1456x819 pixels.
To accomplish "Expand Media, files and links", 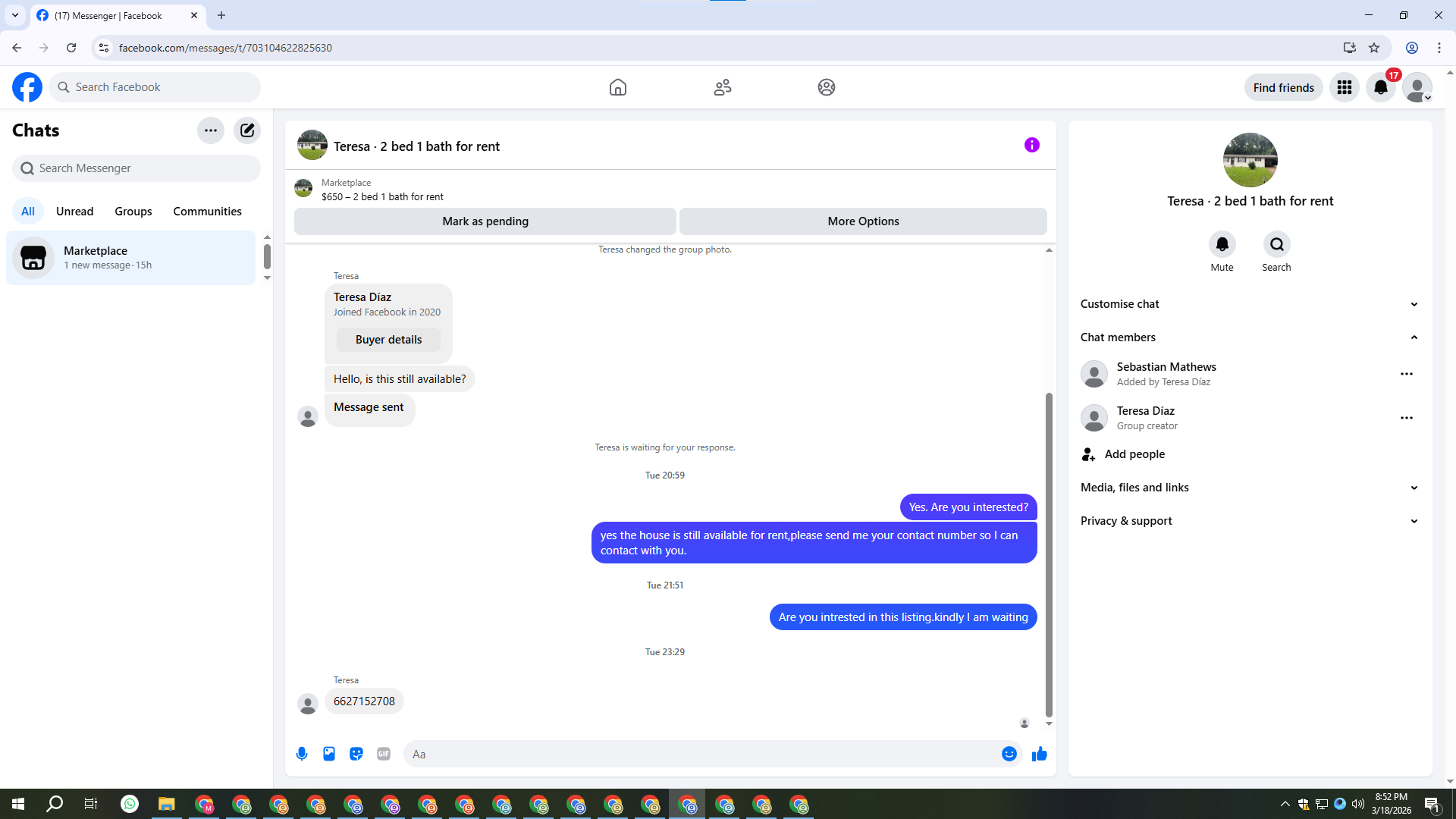I will click(x=1414, y=488).
